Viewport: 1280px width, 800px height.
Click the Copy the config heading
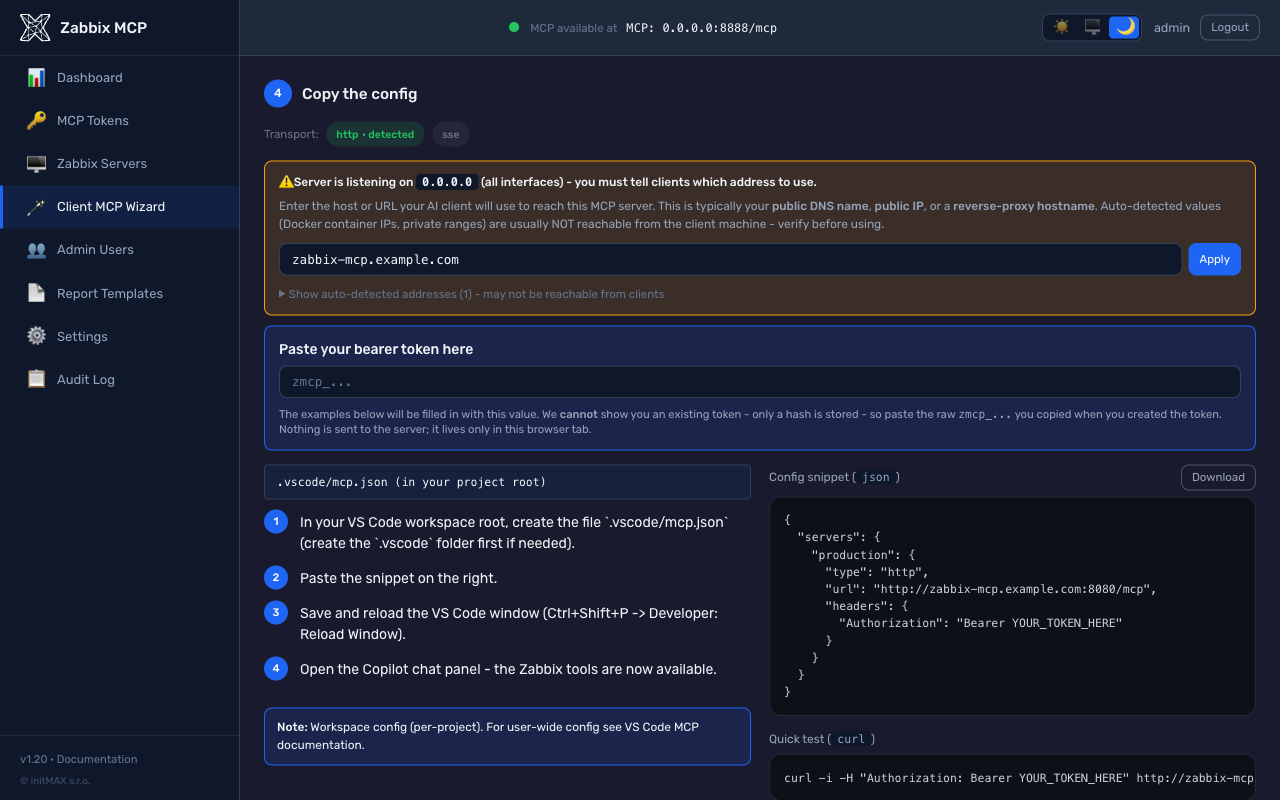coord(360,94)
